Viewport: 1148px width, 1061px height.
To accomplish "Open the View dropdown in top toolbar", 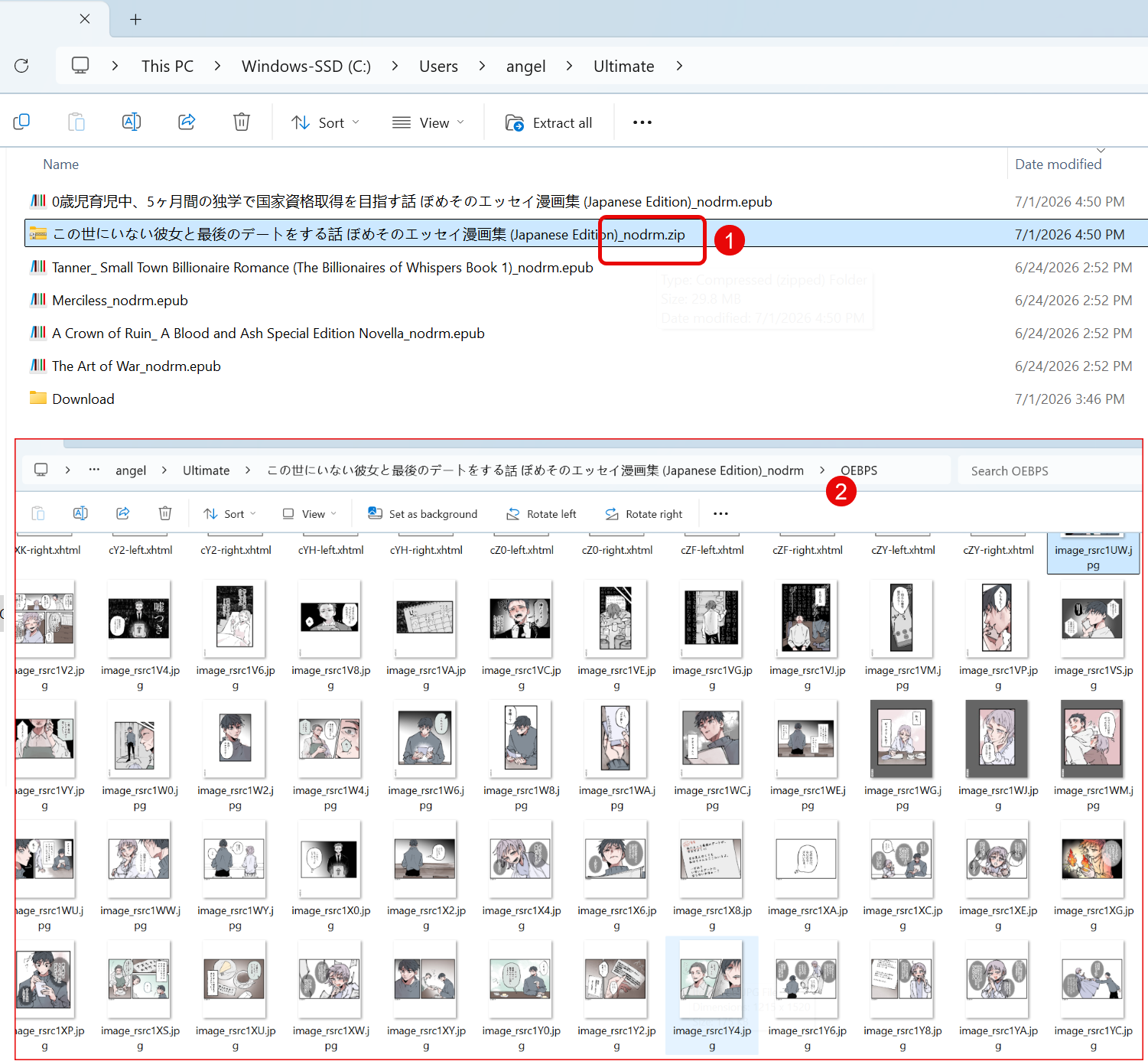I will click(428, 122).
